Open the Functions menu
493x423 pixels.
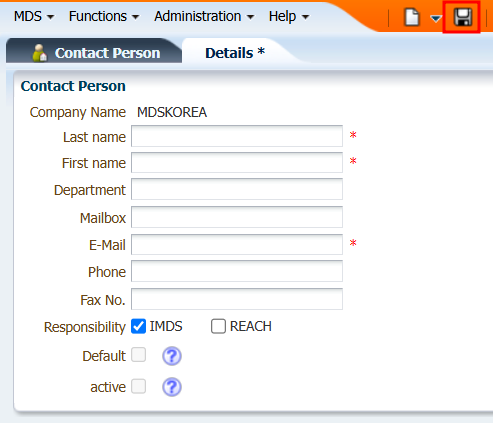click(104, 16)
